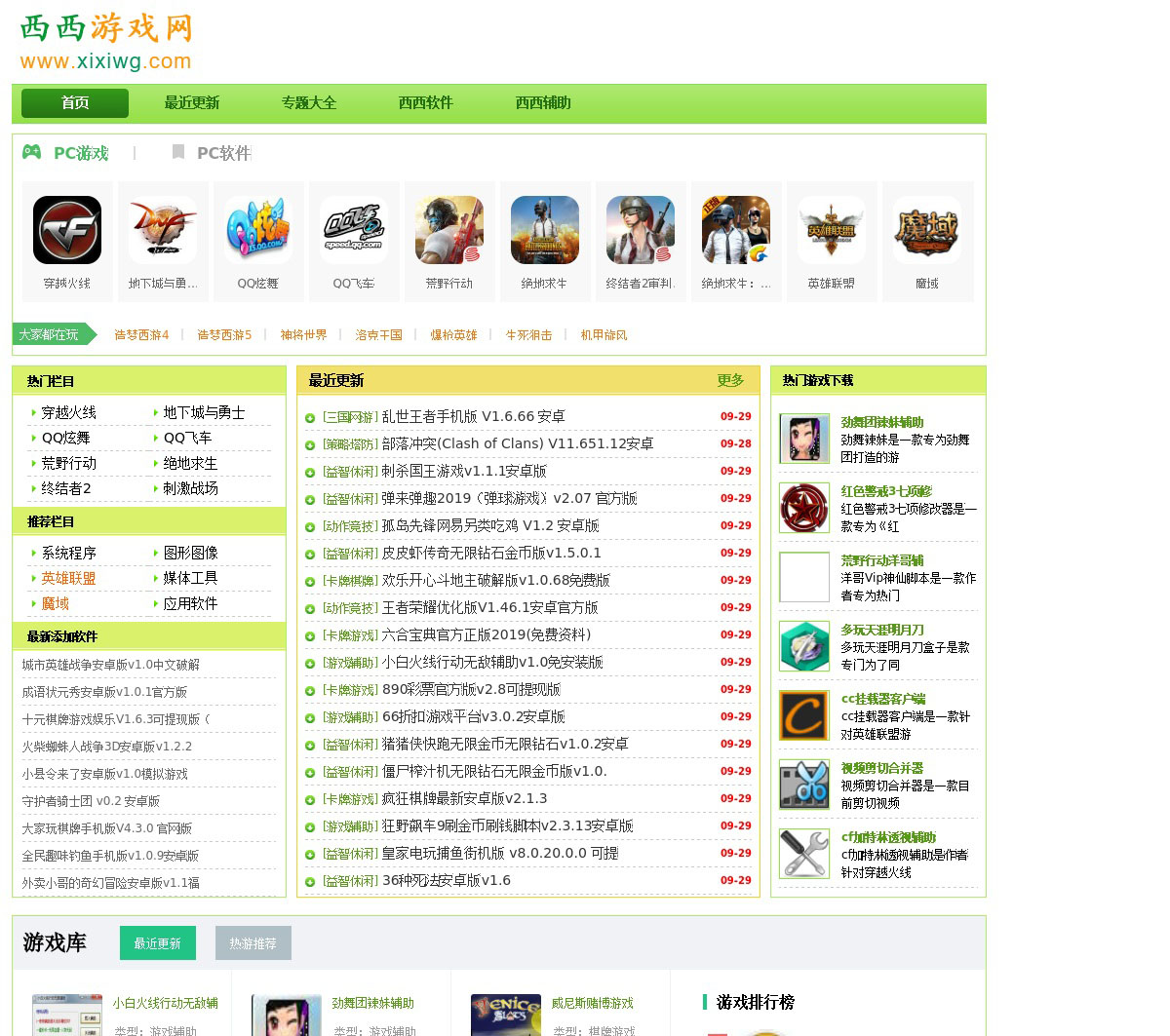1170x1036 pixels.
Task: Open 红色警戒3七项修改器 title link
Action: pyautogui.click(x=886, y=491)
